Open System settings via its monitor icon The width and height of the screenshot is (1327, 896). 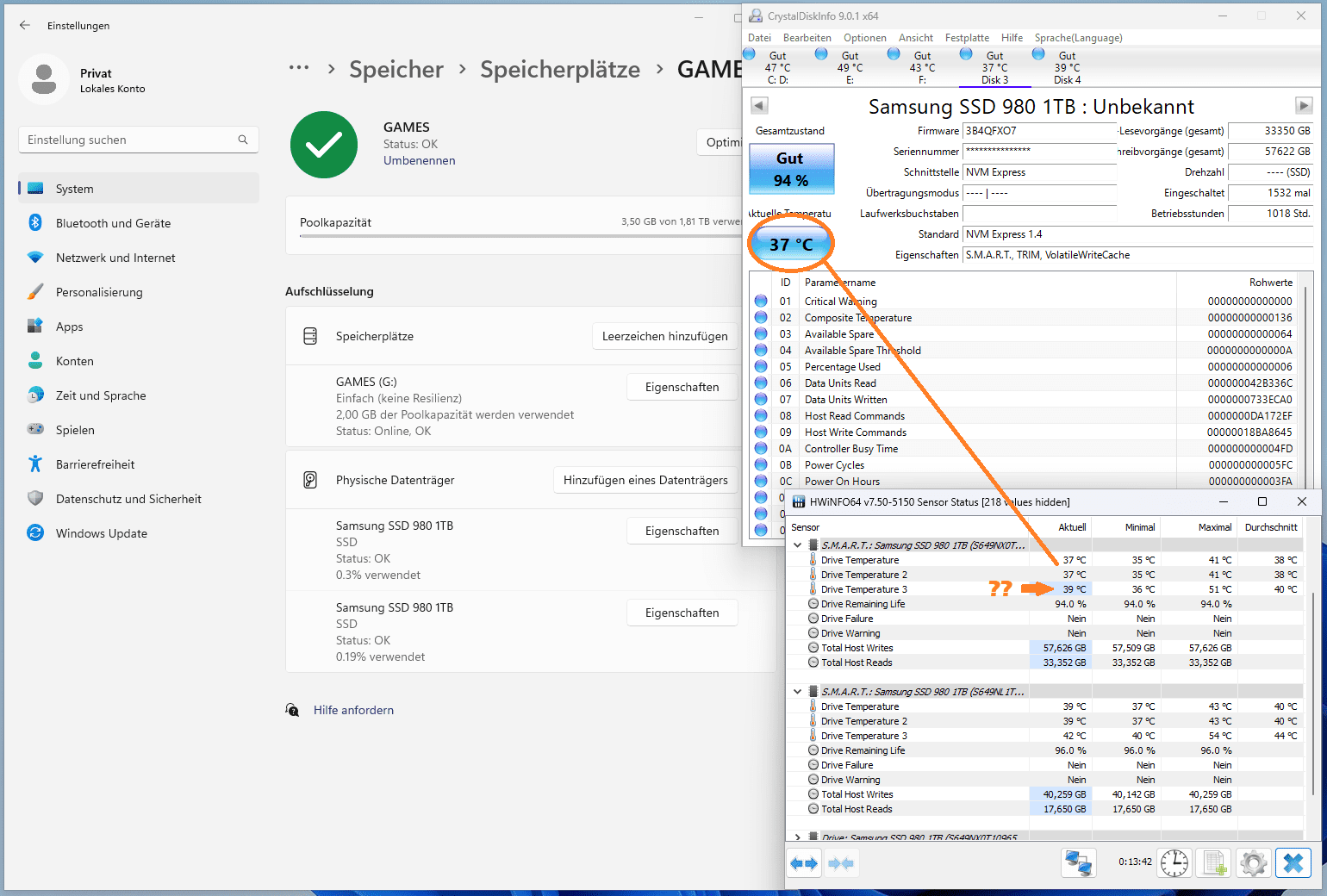(x=35, y=189)
